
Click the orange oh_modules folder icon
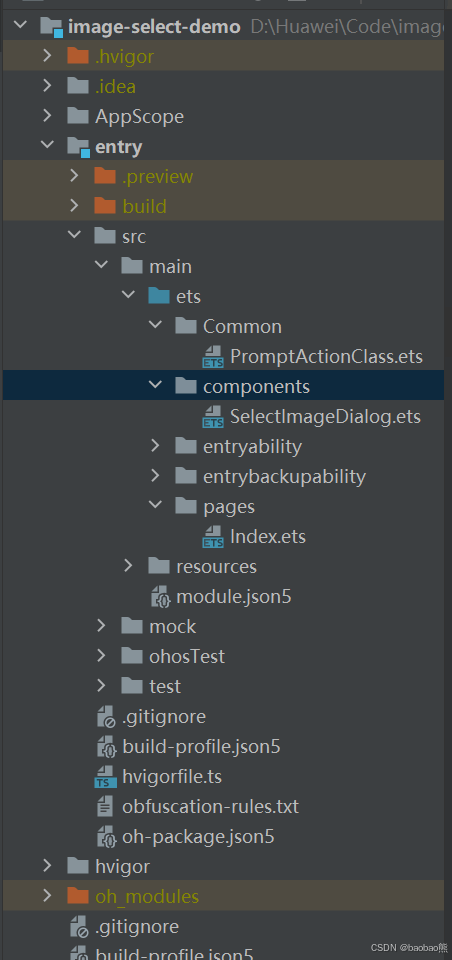click(x=78, y=896)
